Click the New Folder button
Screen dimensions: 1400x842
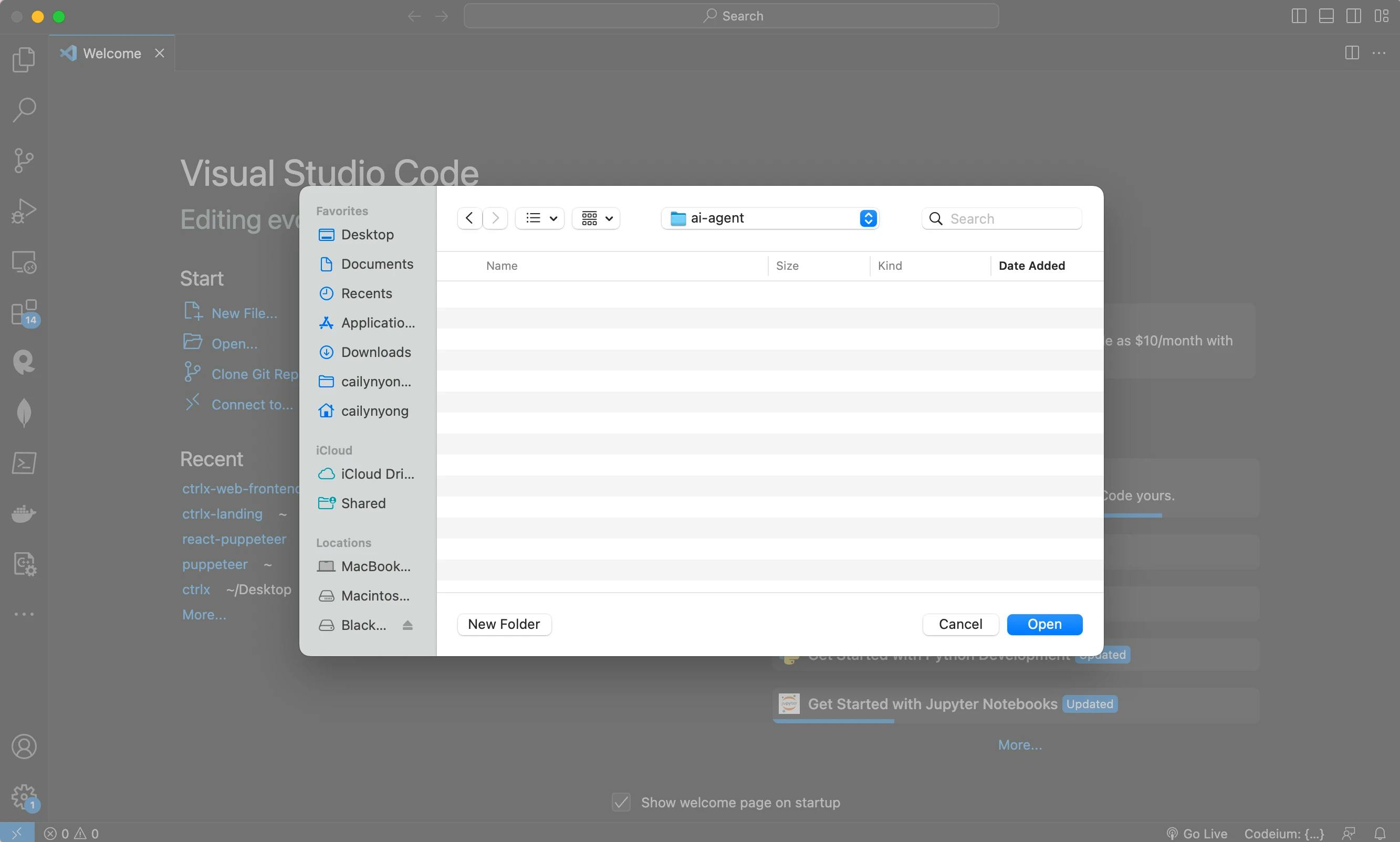504,624
